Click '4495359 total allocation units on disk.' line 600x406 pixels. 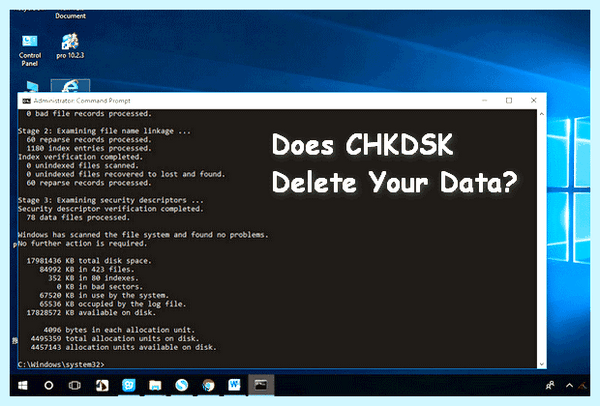point(115,339)
